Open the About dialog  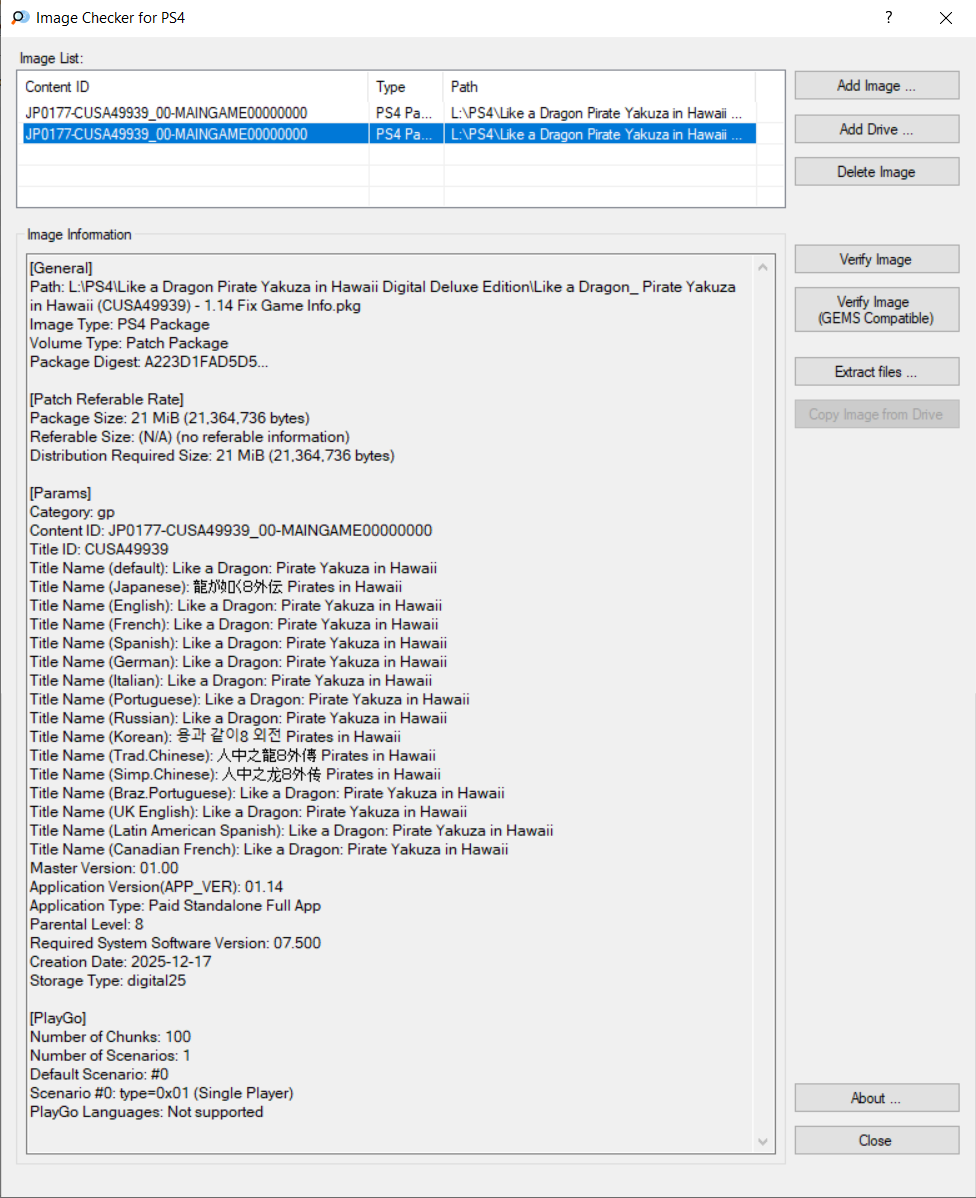coord(876,1098)
